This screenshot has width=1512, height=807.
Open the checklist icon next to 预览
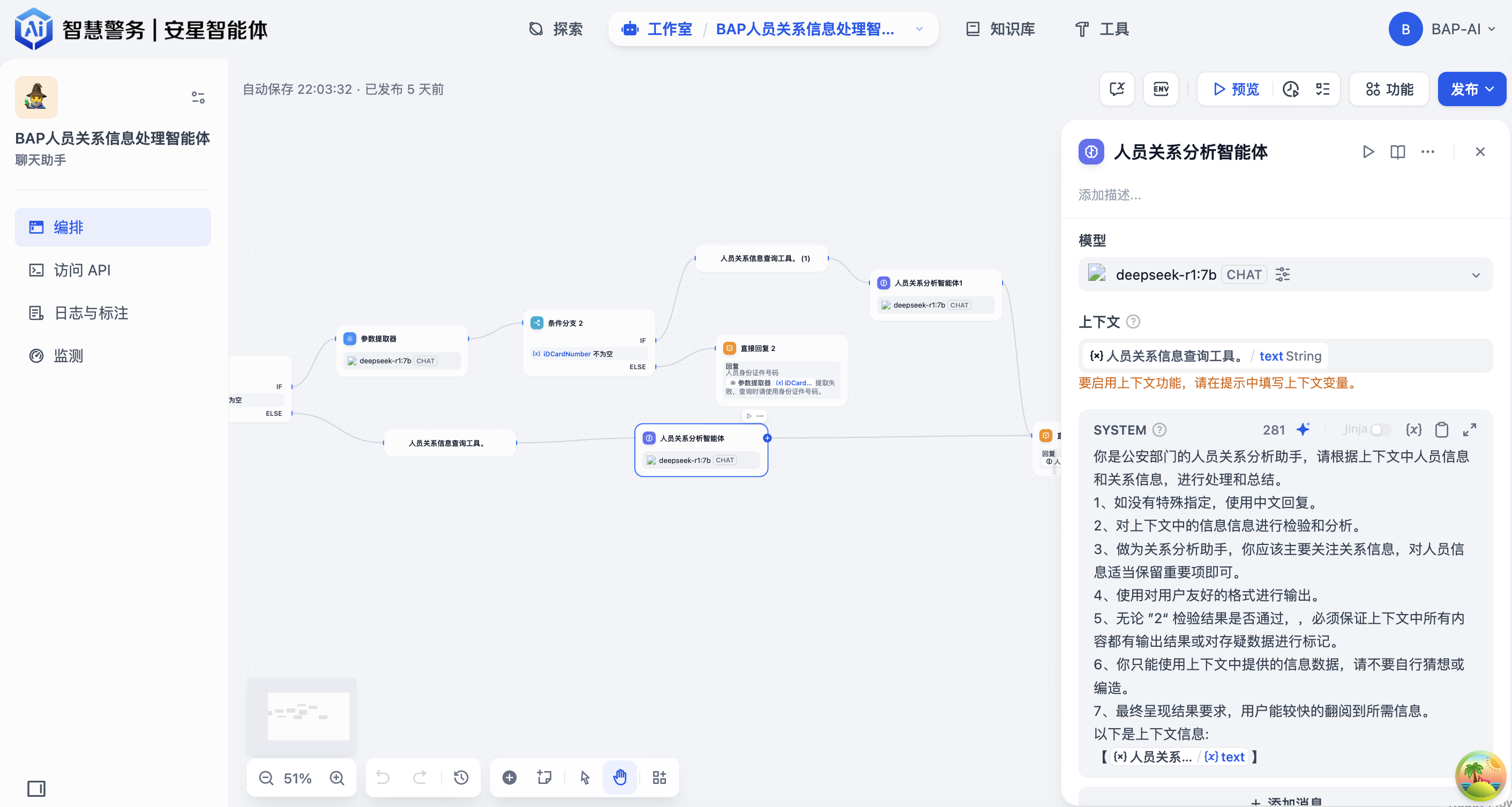pyautogui.click(x=1323, y=88)
